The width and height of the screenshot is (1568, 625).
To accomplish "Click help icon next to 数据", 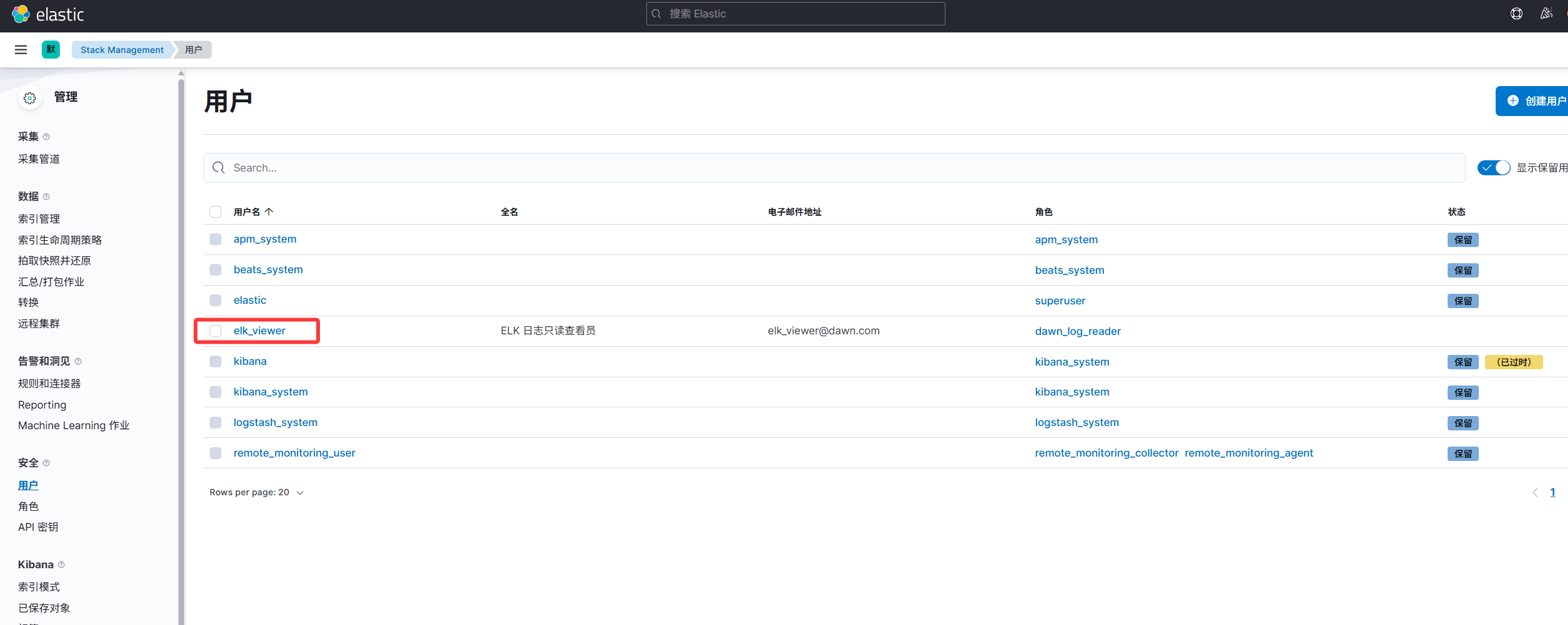I will [46, 196].
